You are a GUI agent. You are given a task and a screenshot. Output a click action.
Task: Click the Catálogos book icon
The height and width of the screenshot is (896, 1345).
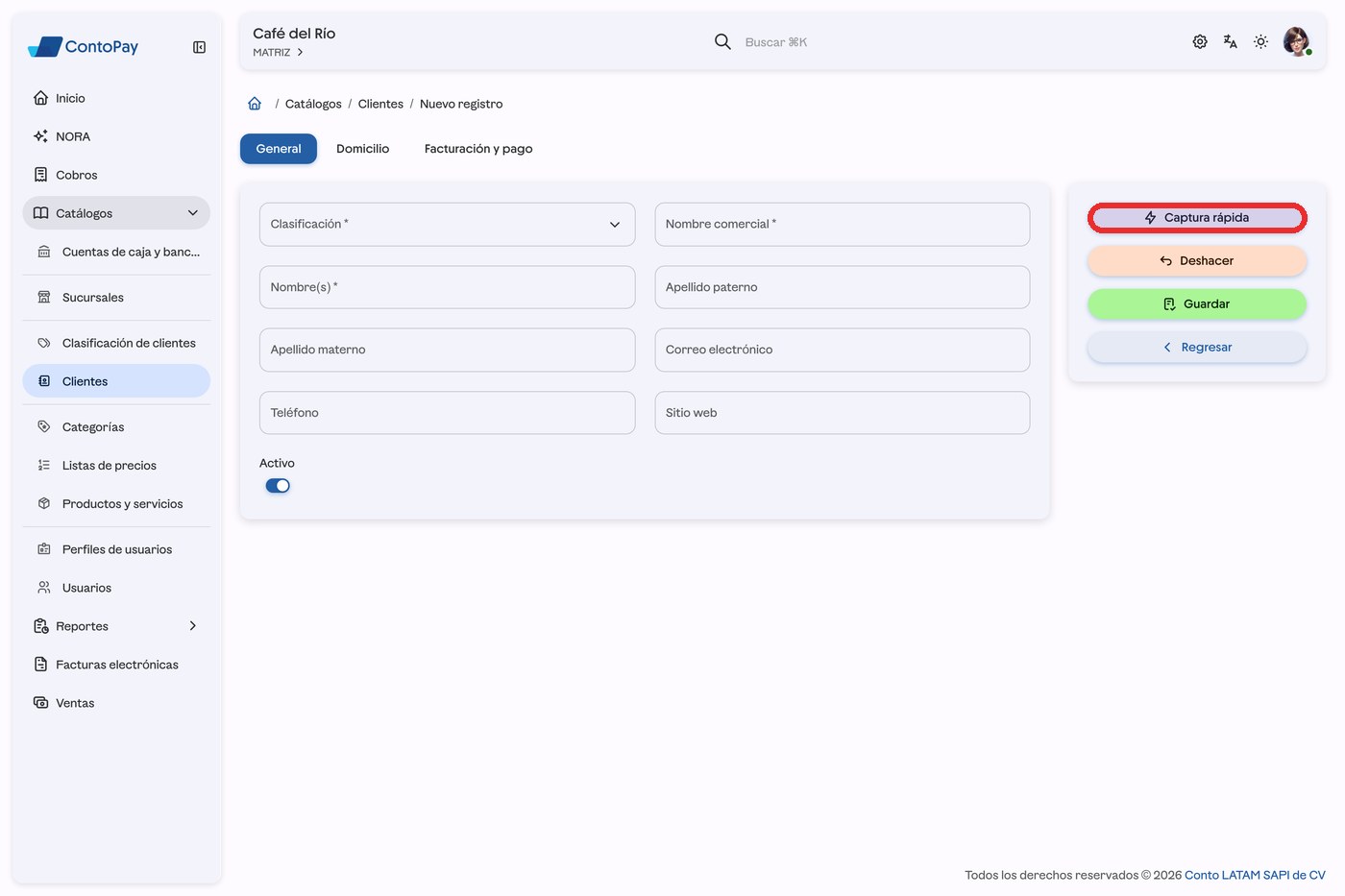40,213
